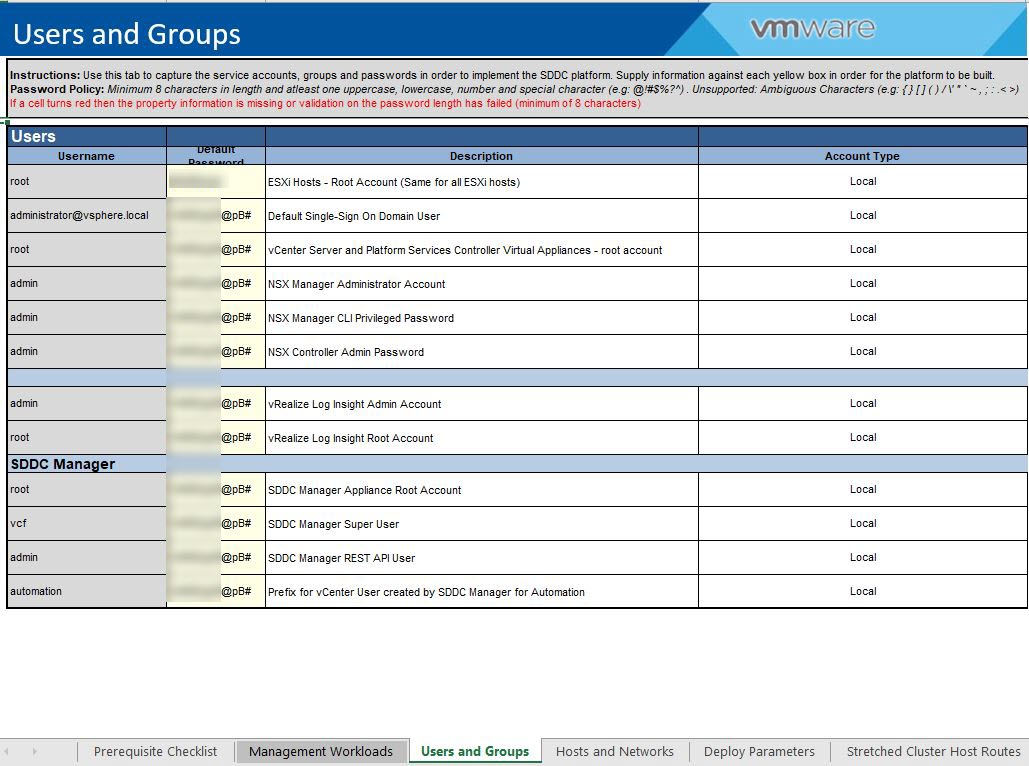
Task: Select the NSX Controller Admin Password description cell
Action: point(480,351)
